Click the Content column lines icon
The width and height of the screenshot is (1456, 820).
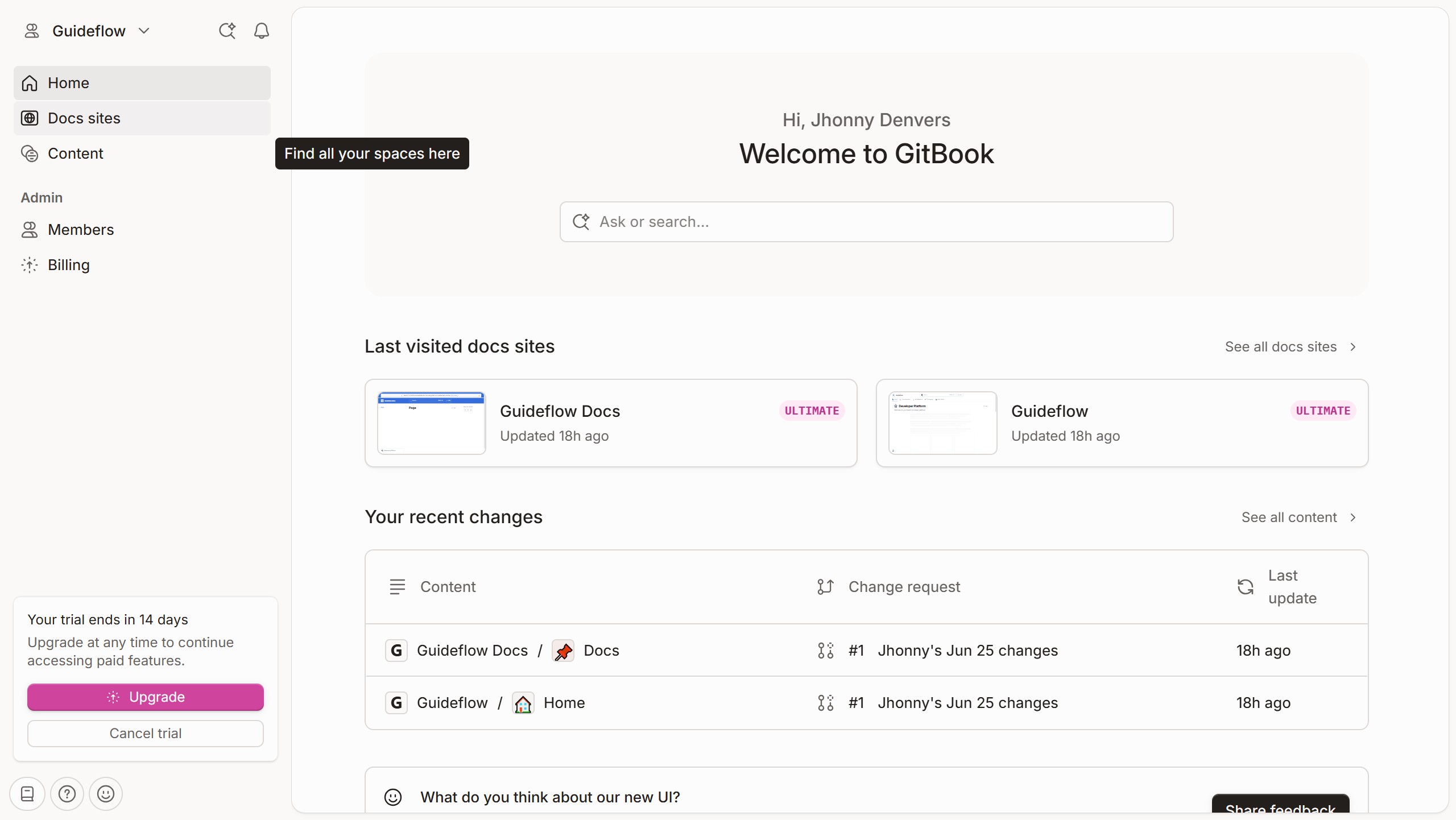[x=398, y=587]
